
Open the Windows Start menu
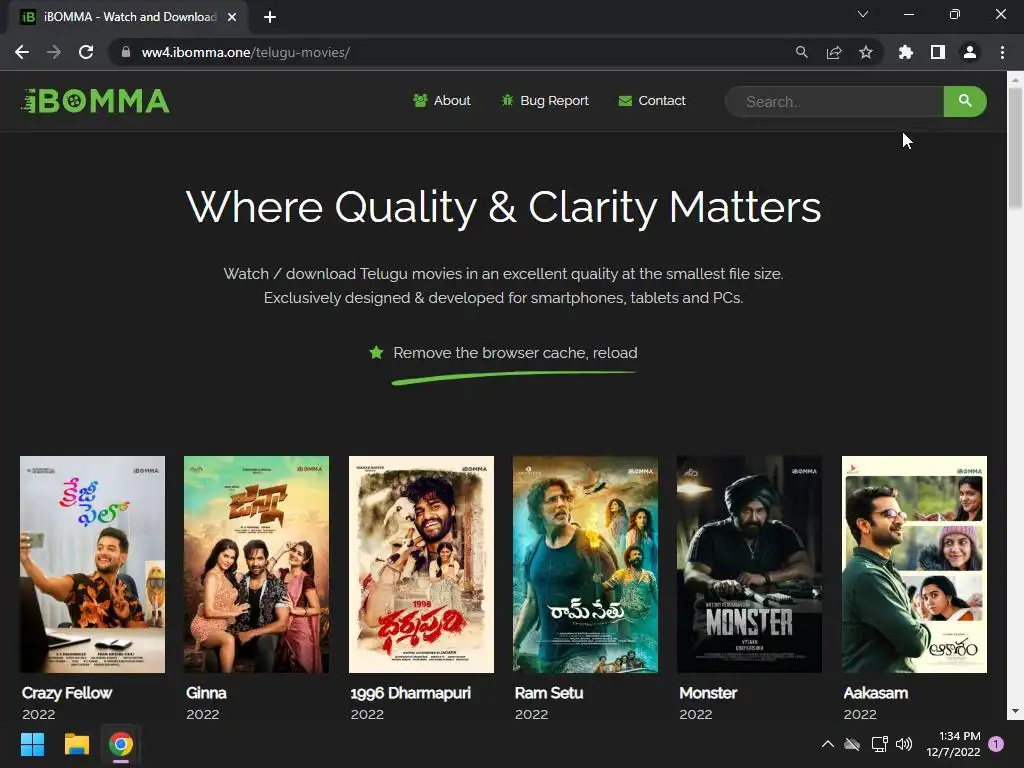point(32,744)
